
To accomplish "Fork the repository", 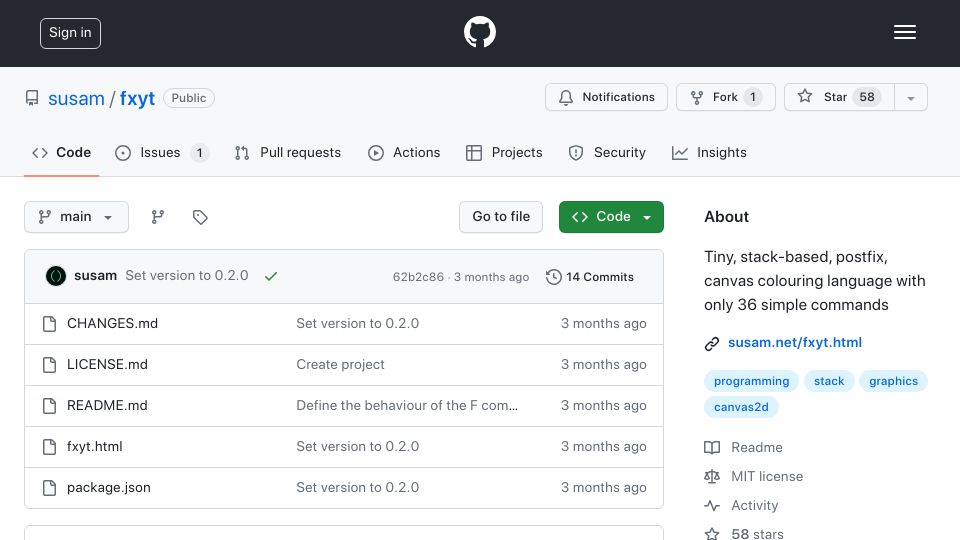I will 726,97.
